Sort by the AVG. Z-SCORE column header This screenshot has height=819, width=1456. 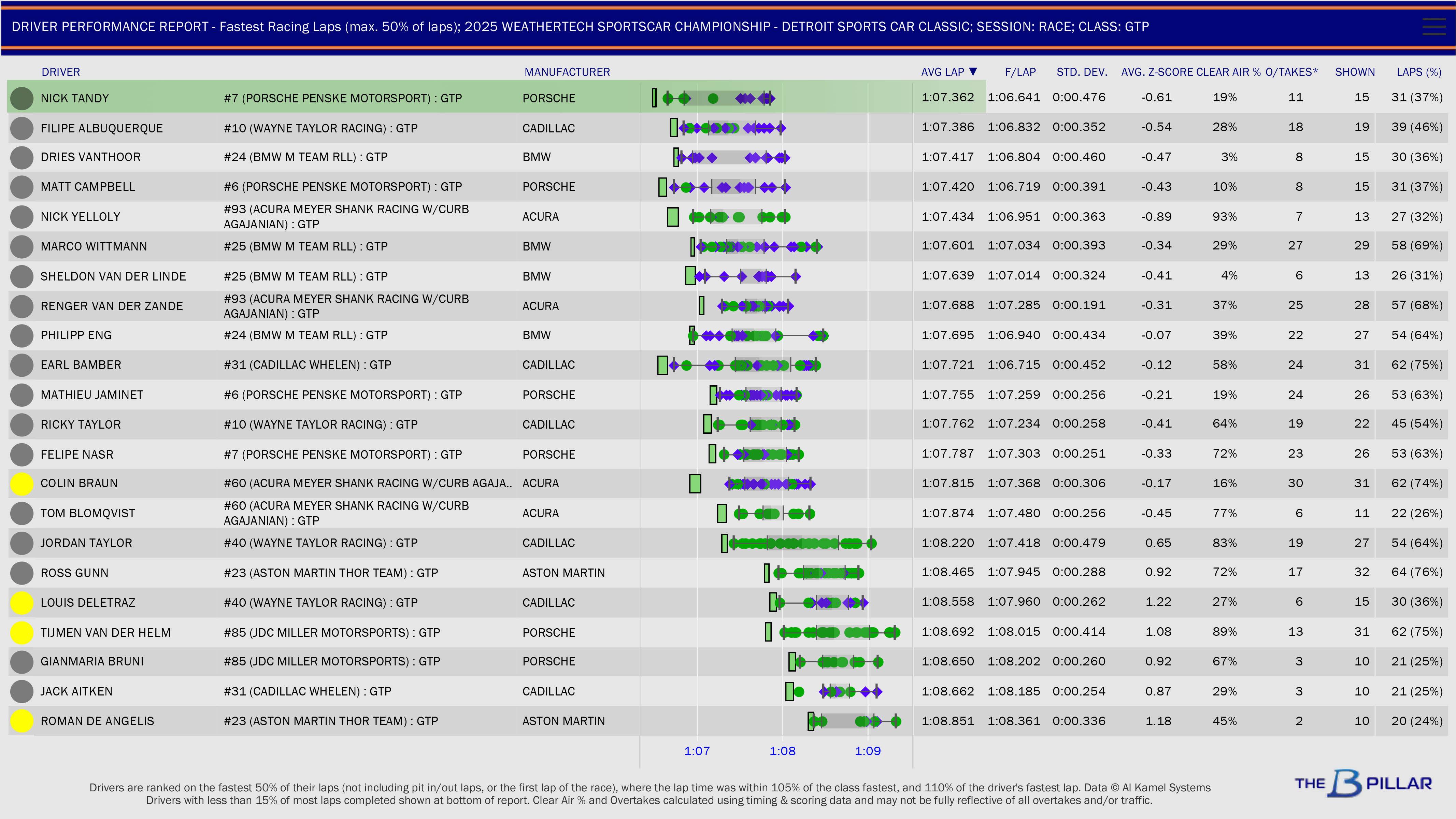tap(1157, 72)
